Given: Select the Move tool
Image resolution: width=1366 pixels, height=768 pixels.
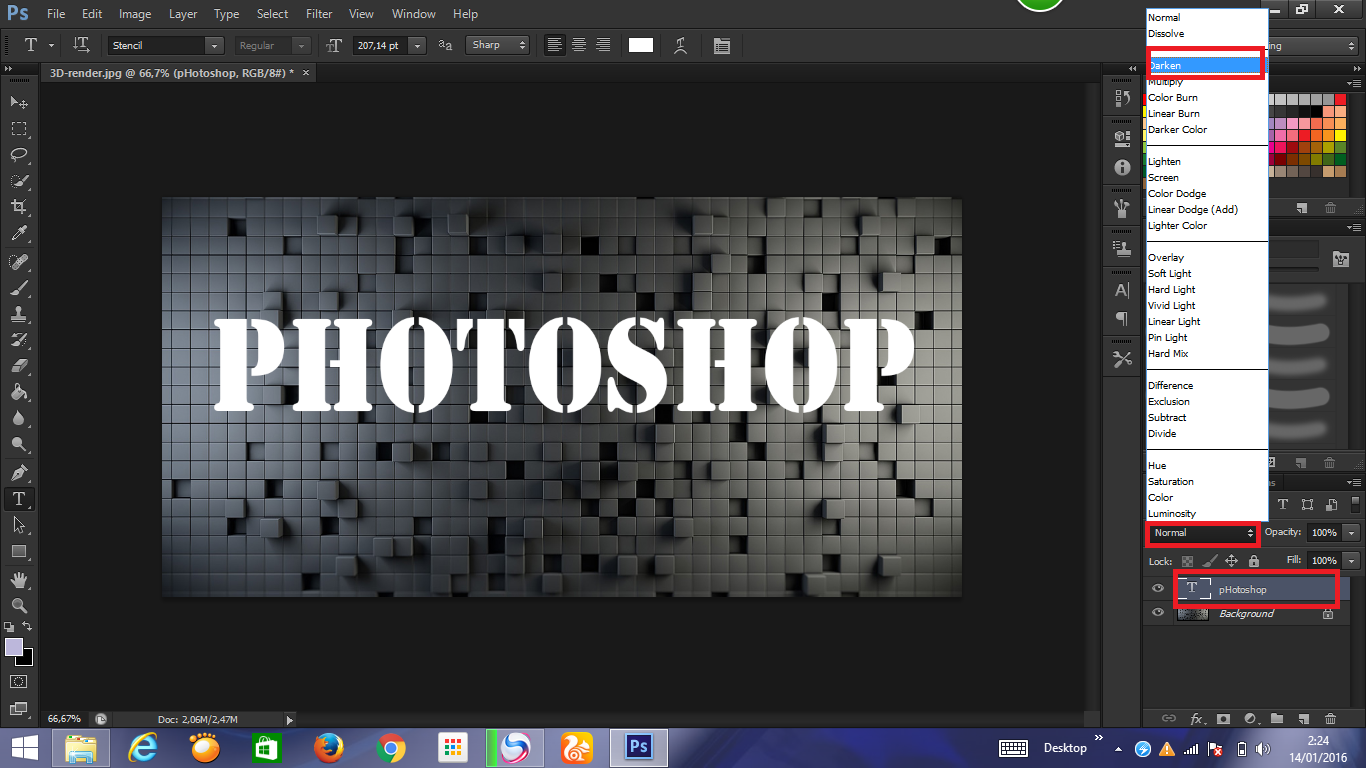Looking at the screenshot, I should pos(19,102).
